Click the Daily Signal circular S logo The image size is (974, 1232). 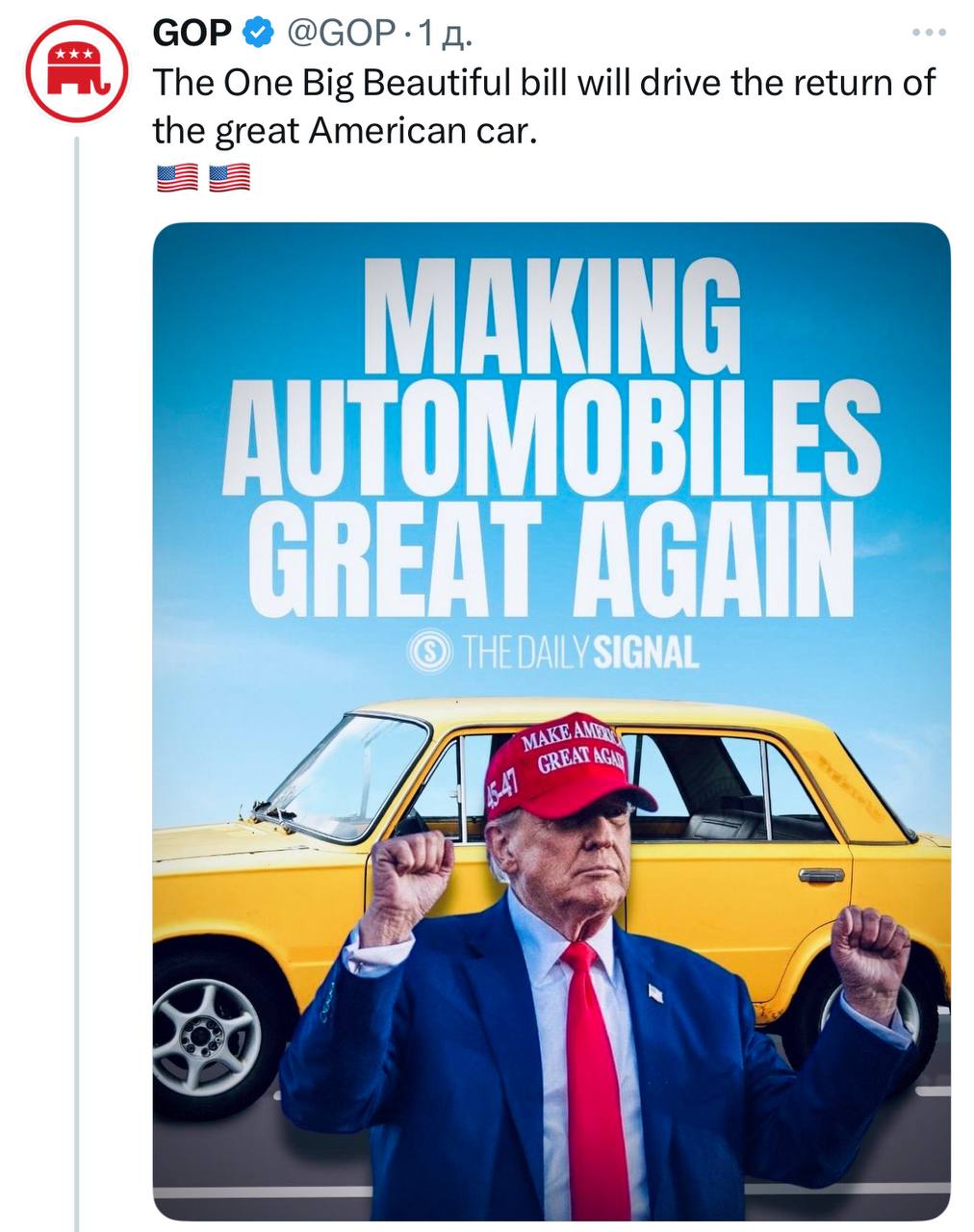[429, 653]
